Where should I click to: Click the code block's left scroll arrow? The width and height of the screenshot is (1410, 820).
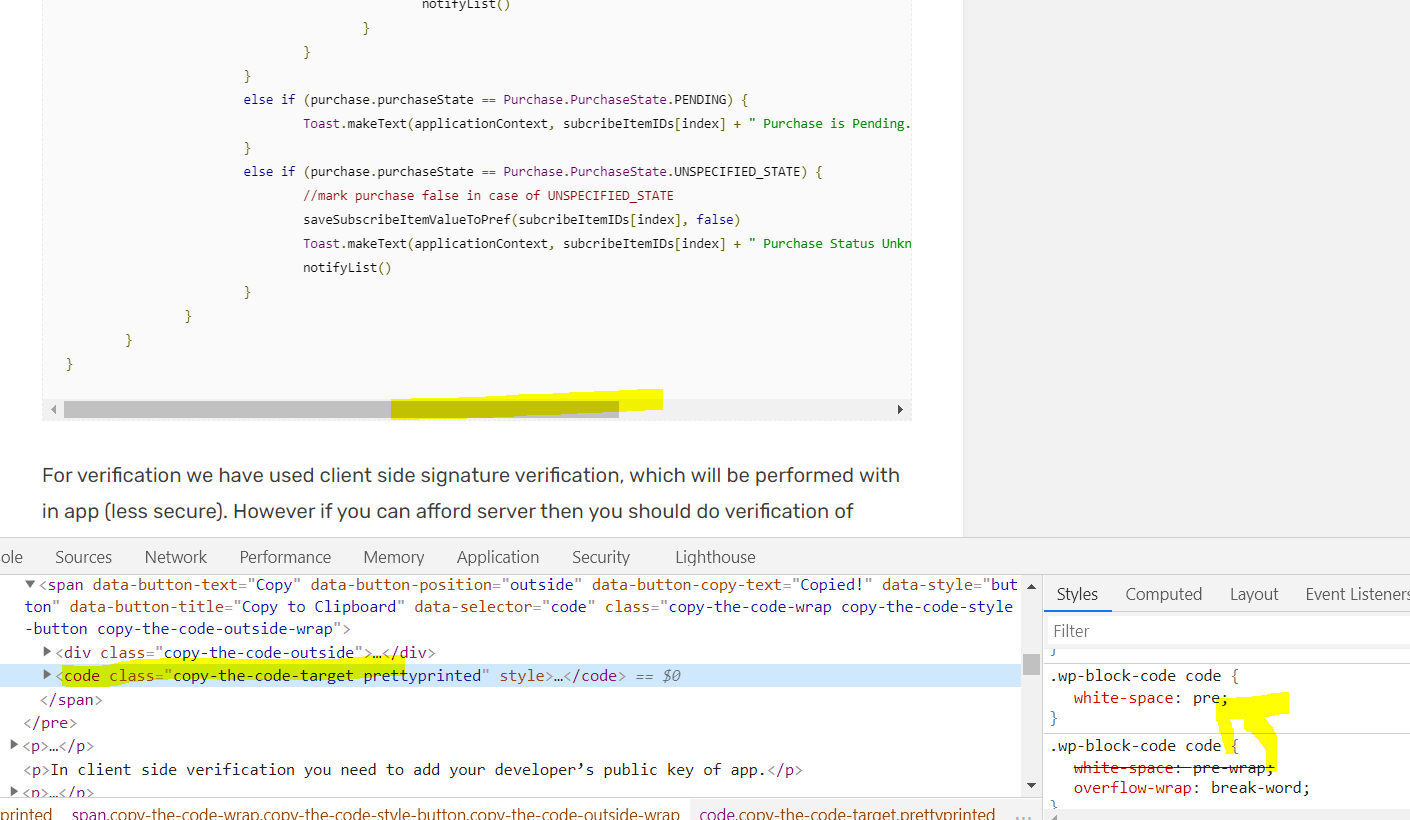pos(53,409)
